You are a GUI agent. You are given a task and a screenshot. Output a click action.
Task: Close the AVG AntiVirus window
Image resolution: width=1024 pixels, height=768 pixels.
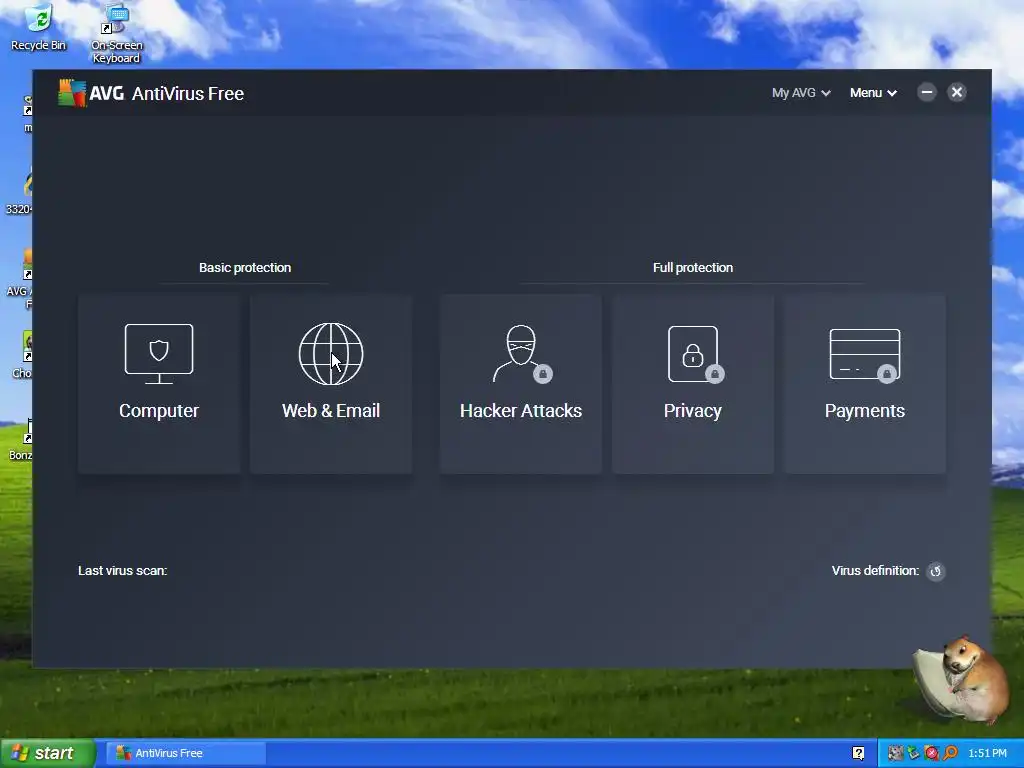point(957,92)
